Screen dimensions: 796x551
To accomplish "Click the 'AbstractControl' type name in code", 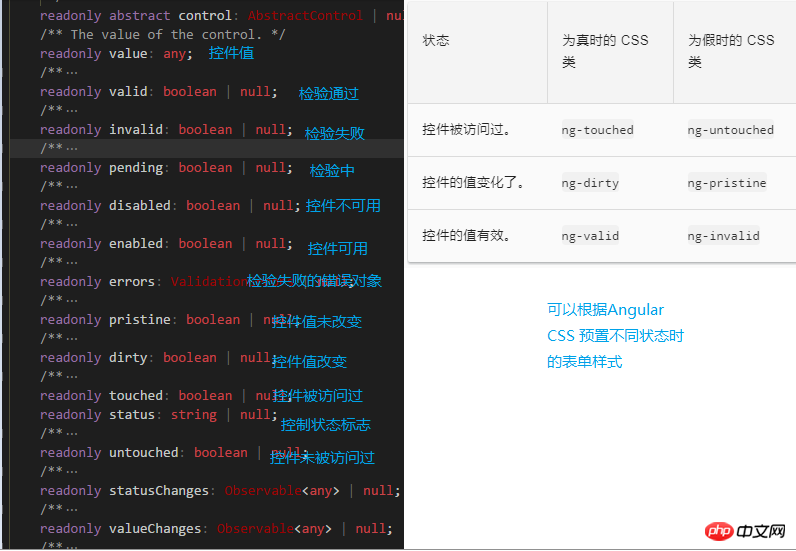I will pyautogui.click(x=305, y=16).
